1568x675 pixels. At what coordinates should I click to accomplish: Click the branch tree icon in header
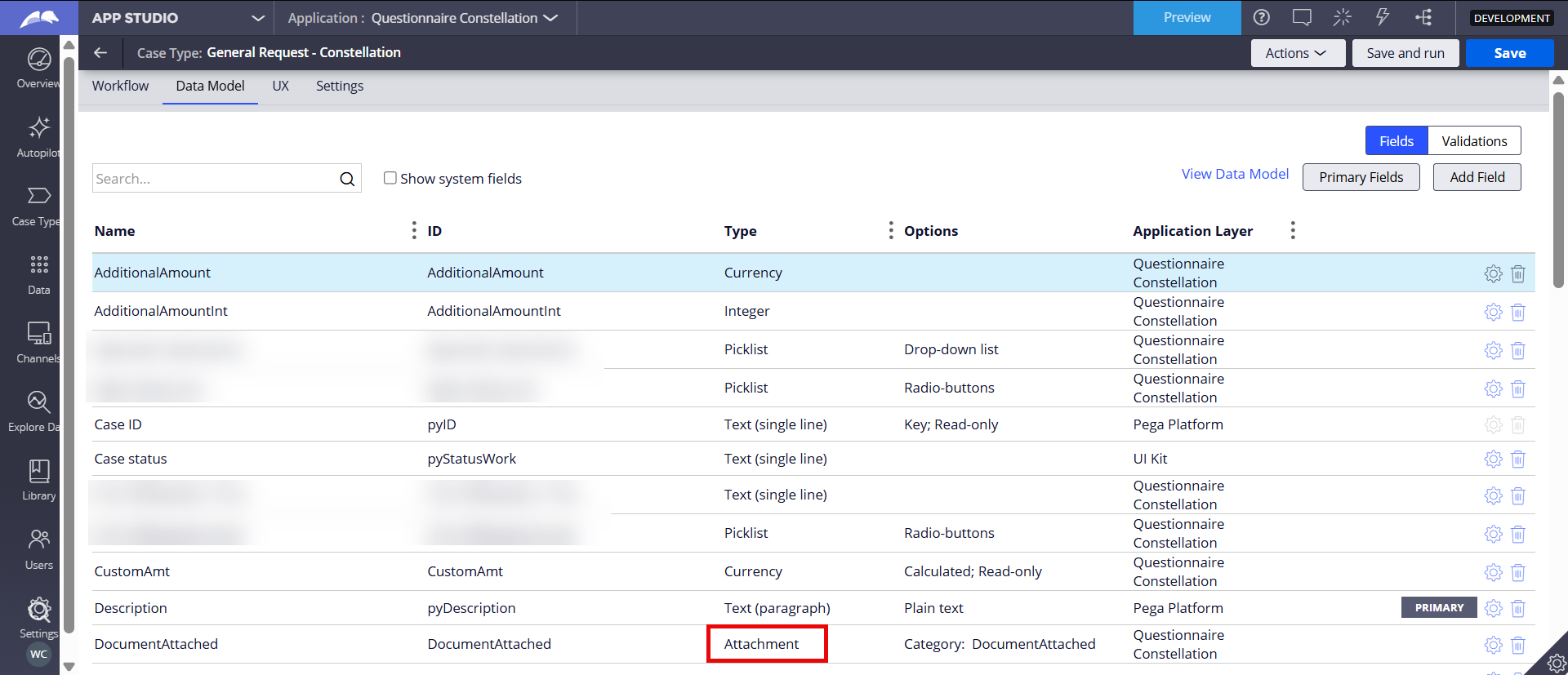coord(1423,17)
